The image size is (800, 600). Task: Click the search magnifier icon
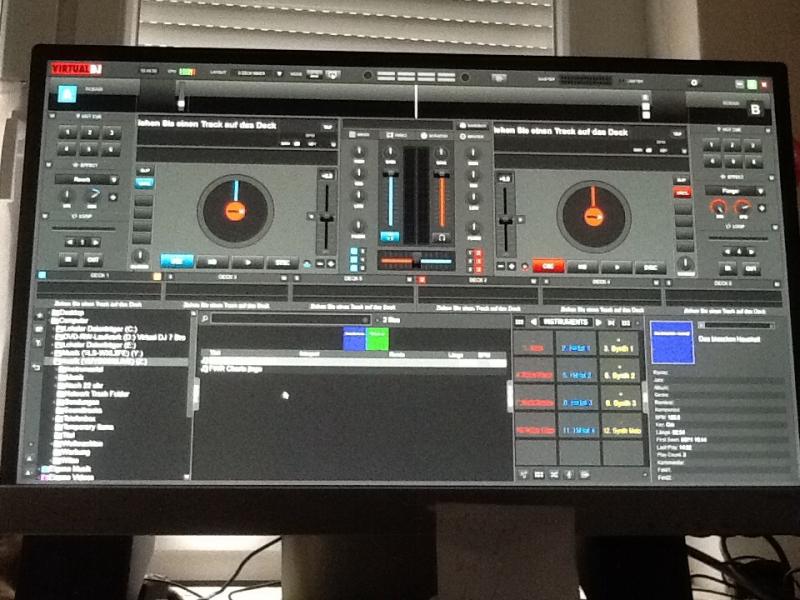(204, 319)
